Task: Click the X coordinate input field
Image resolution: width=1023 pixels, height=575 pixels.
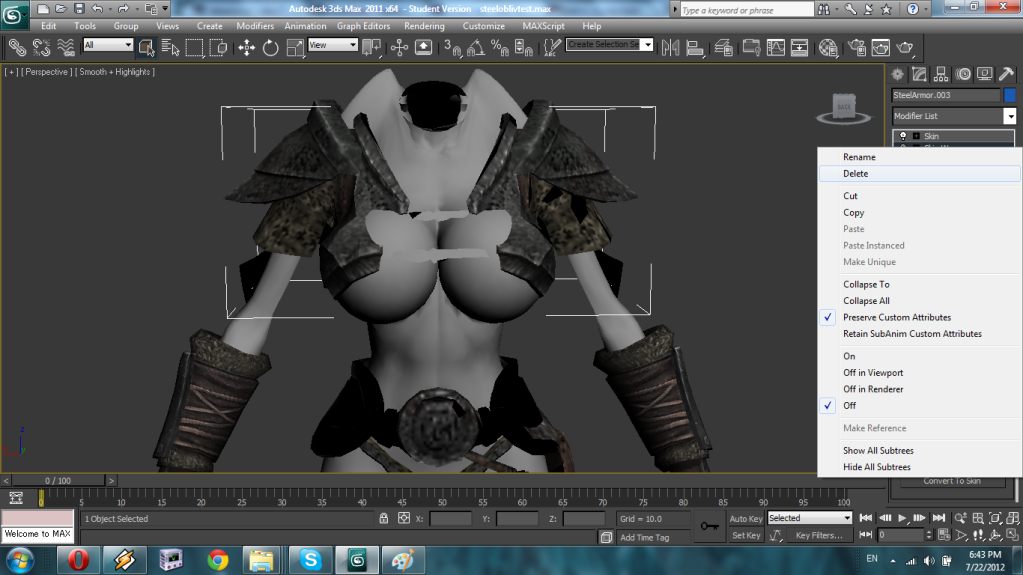Action: click(x=451, y=519)
